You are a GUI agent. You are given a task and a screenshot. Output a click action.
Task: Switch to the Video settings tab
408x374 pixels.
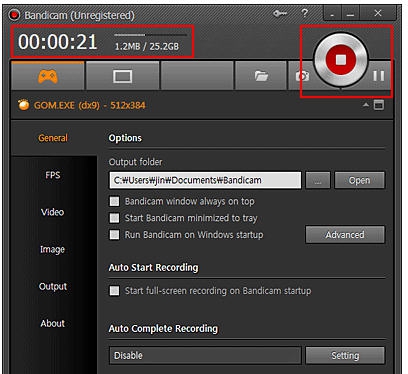(x=52, y=212)
